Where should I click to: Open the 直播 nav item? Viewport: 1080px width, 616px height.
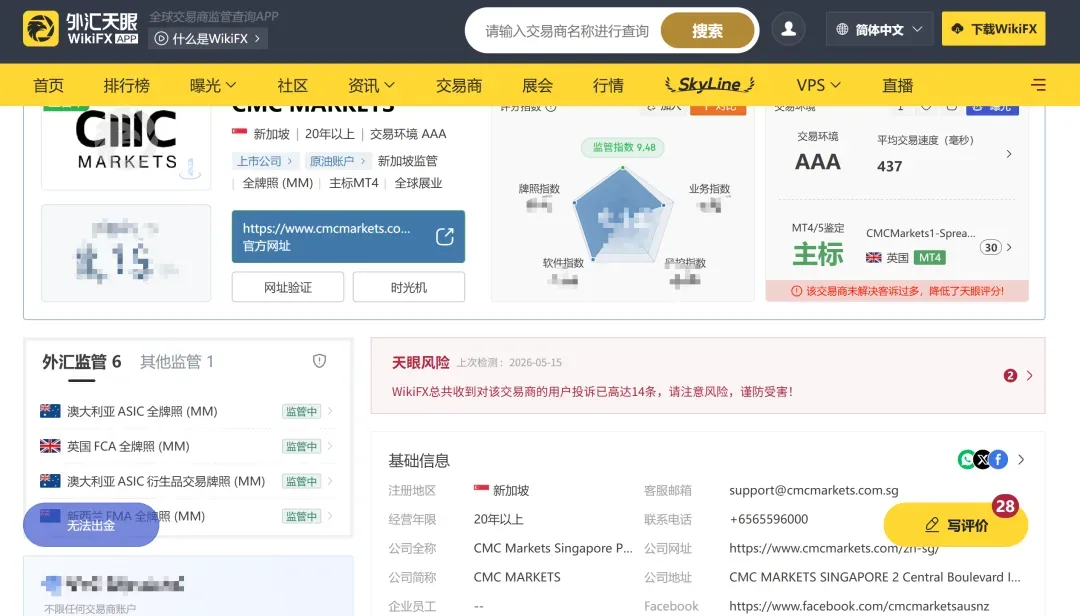click(897, 85)
